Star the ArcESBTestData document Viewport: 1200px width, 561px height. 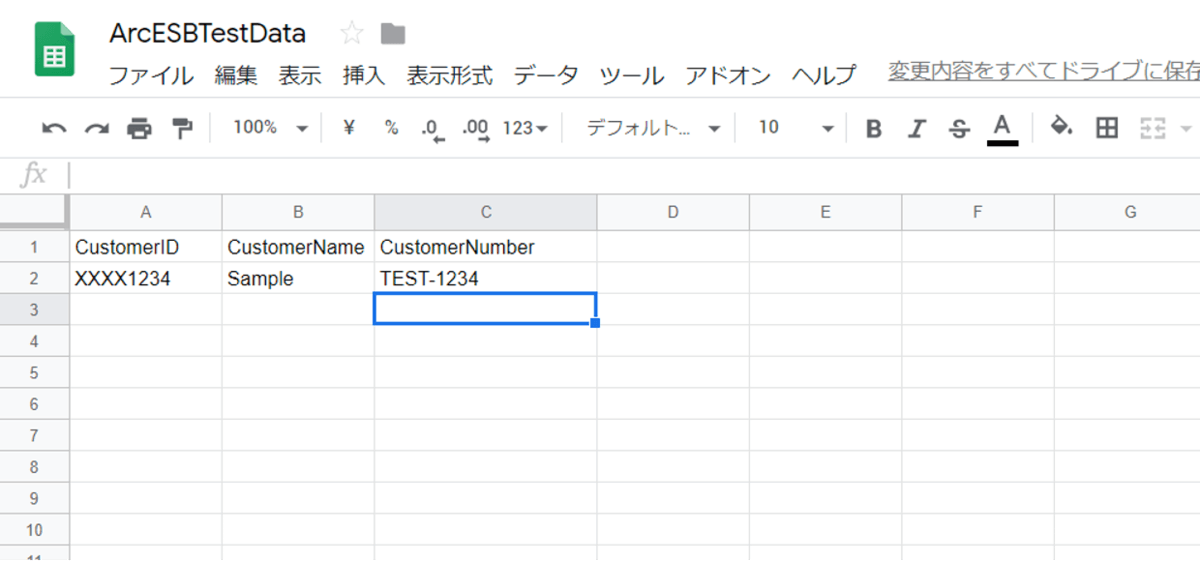351,34
